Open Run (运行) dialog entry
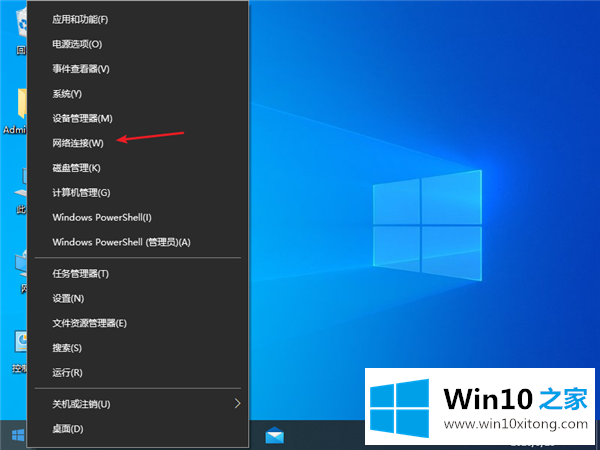600x450 pixels. 138,372
